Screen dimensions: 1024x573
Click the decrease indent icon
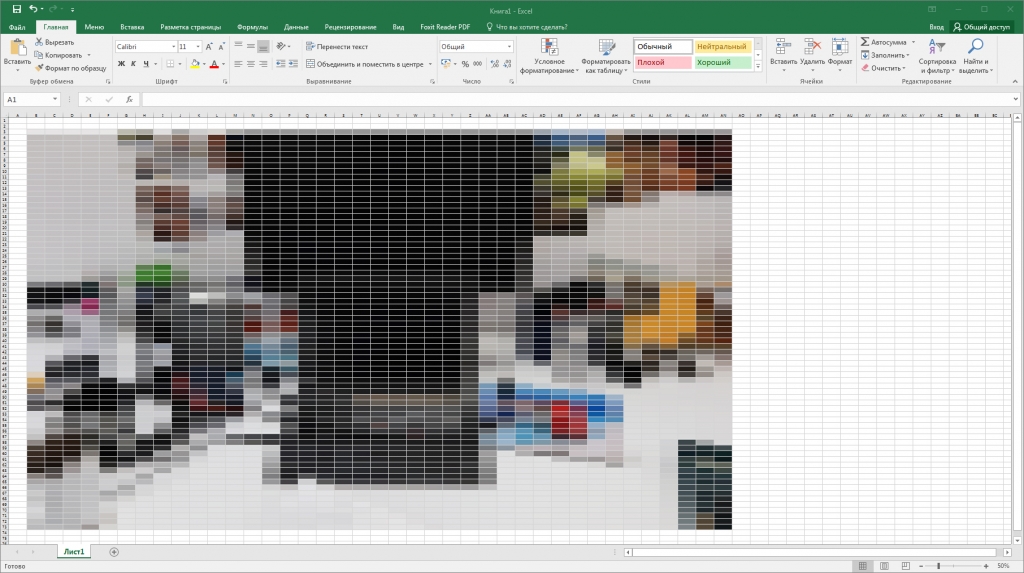tap(280, 64)
